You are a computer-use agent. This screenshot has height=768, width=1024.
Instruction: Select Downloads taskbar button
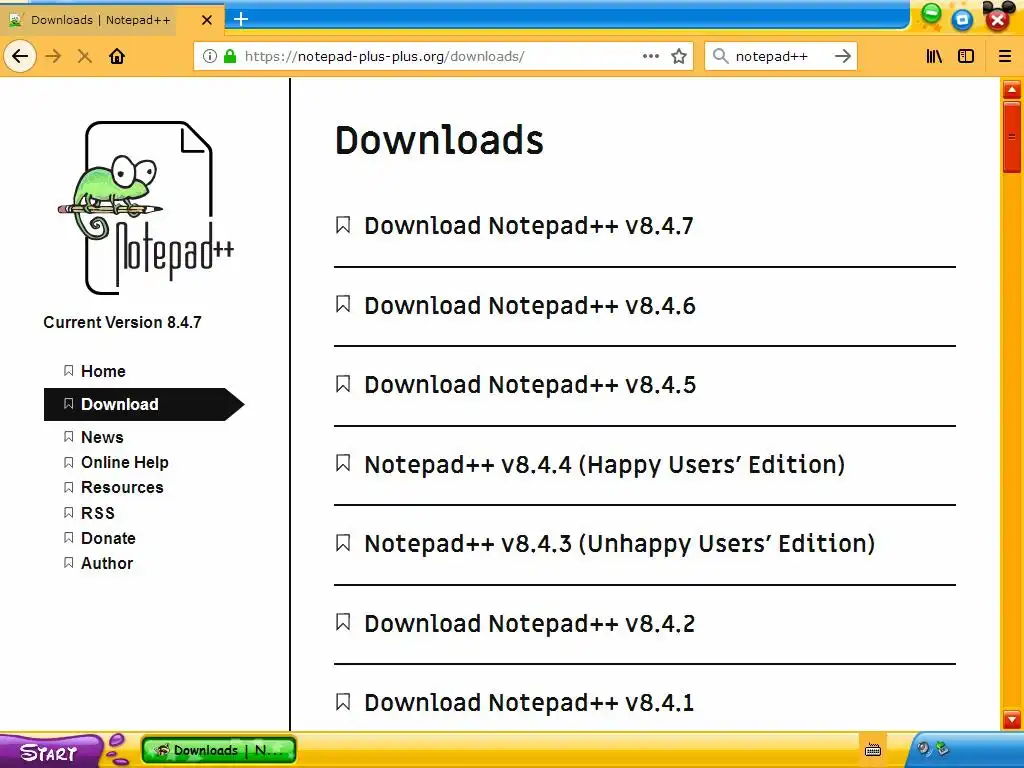tap(219, 750)
